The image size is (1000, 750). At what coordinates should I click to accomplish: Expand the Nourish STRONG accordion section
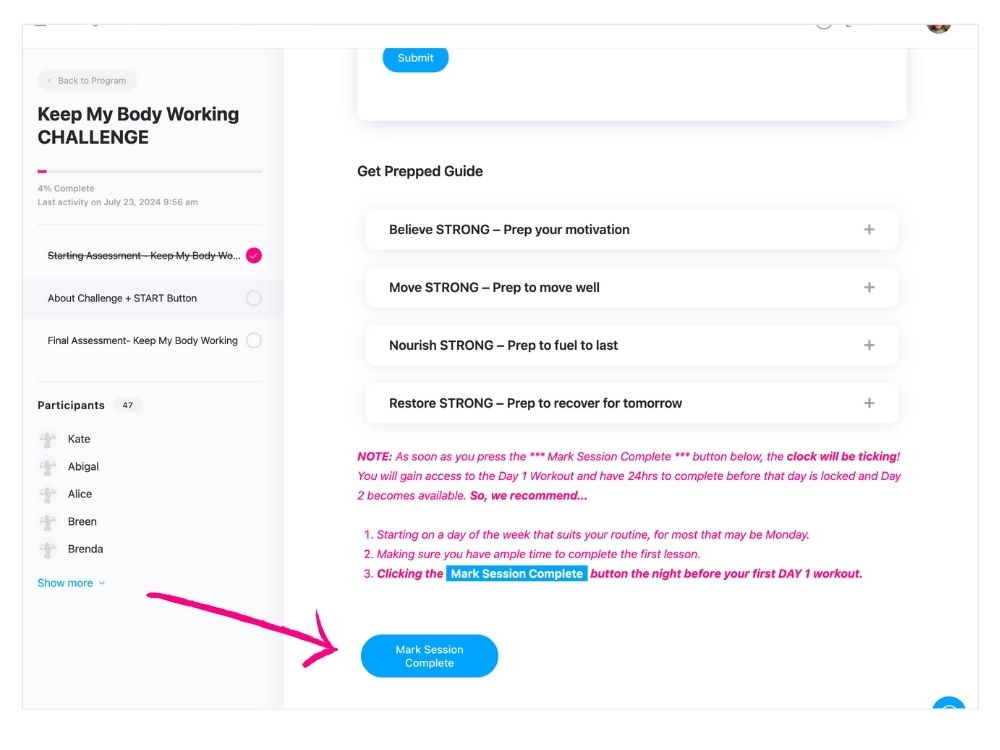coord(631,346)
